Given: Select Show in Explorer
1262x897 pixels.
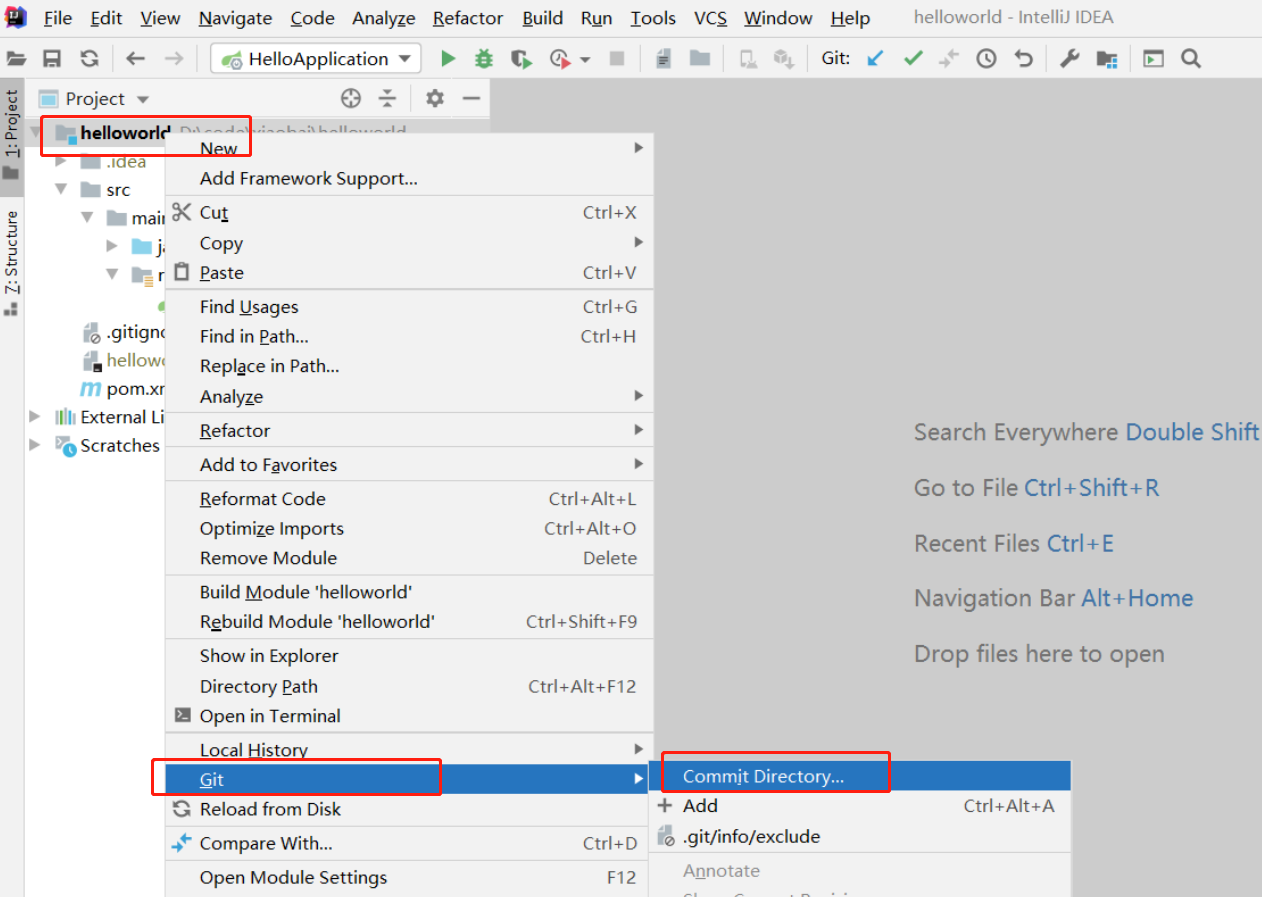Looking at the screenshot, I should [409, 656].
